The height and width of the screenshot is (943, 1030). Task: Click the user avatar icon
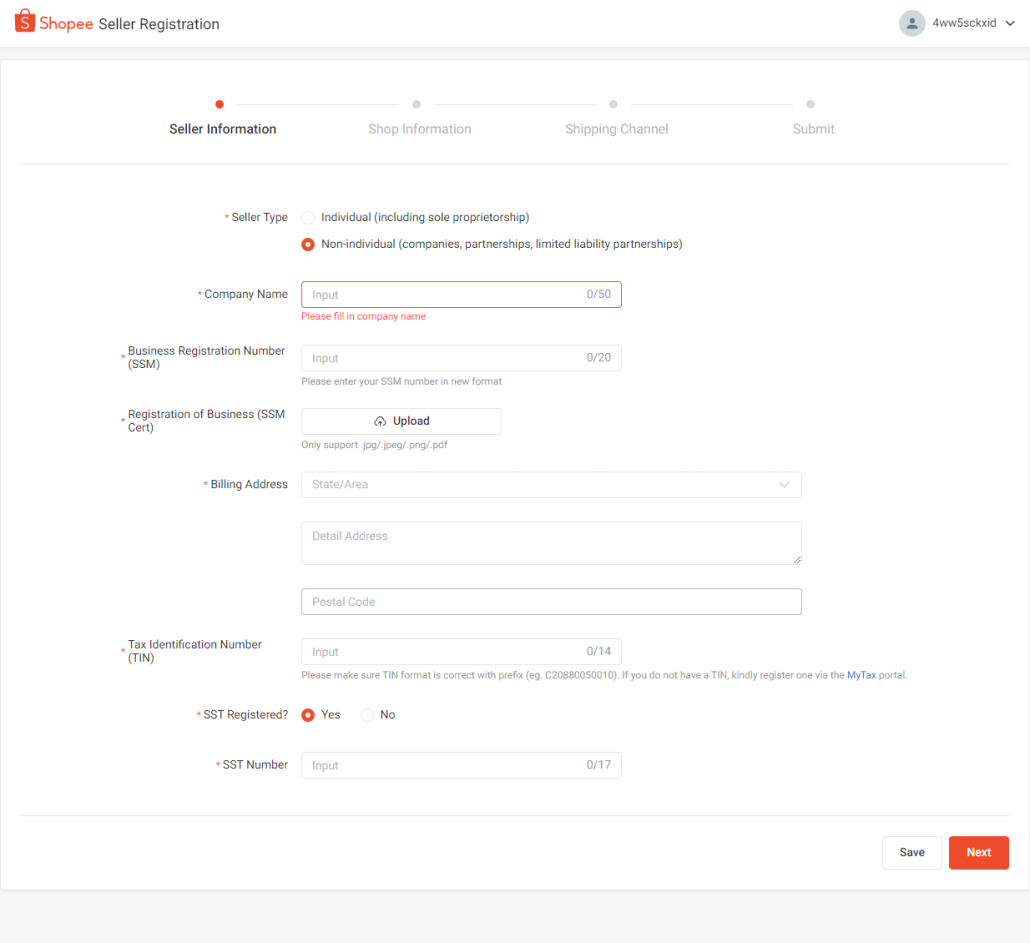click(911, 23)
